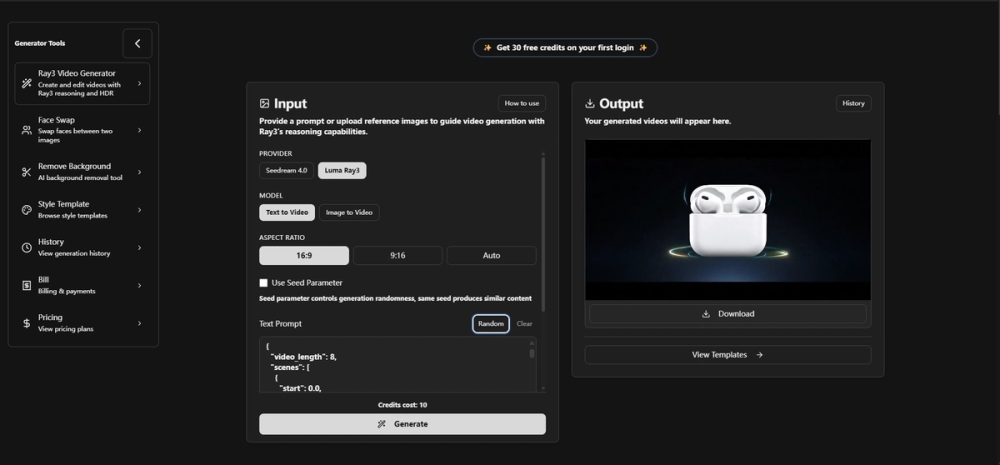Open Bill billing & payments

(82, 285)
